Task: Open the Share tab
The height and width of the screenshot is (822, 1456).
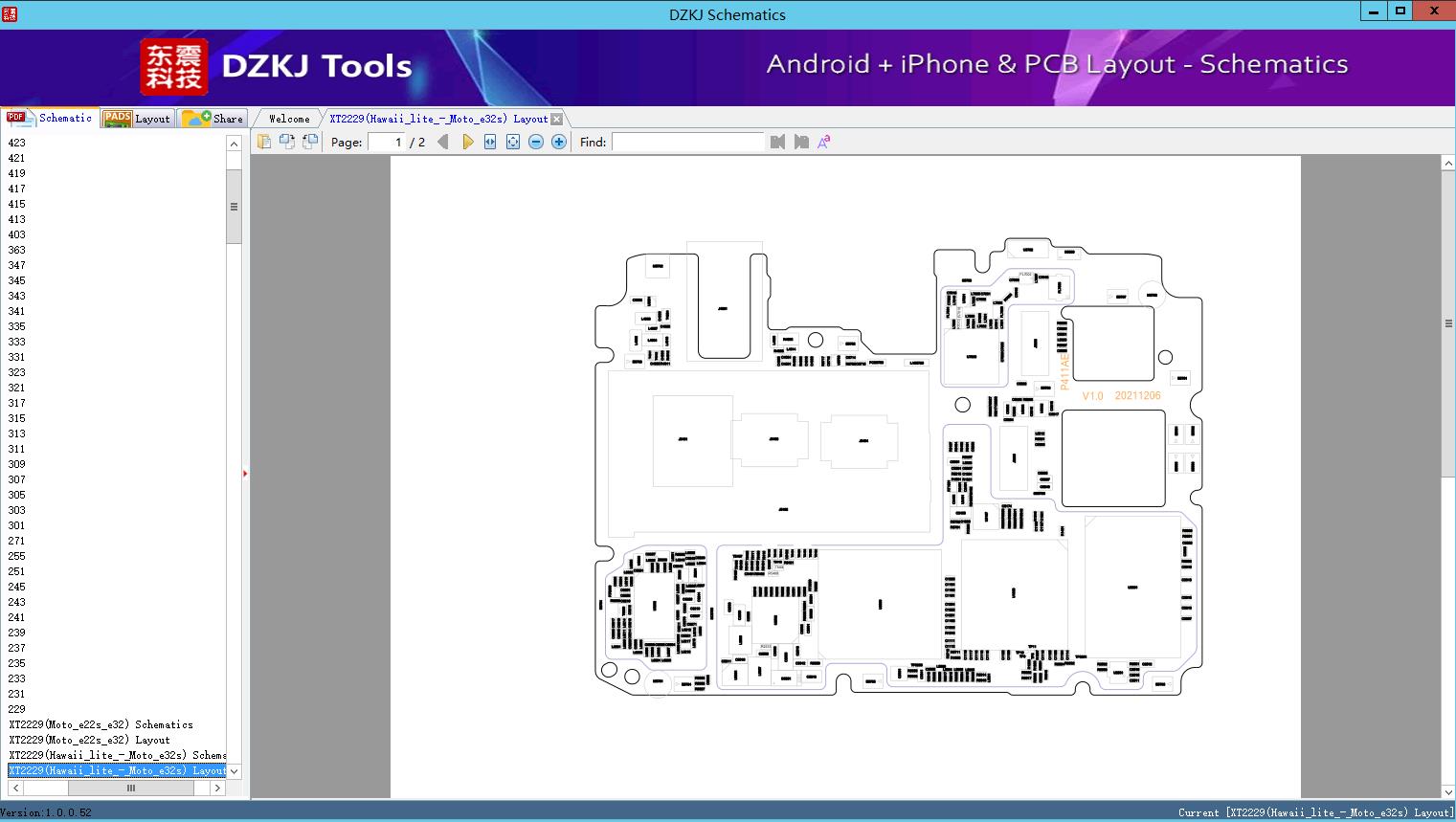Action: pos(213,119)
